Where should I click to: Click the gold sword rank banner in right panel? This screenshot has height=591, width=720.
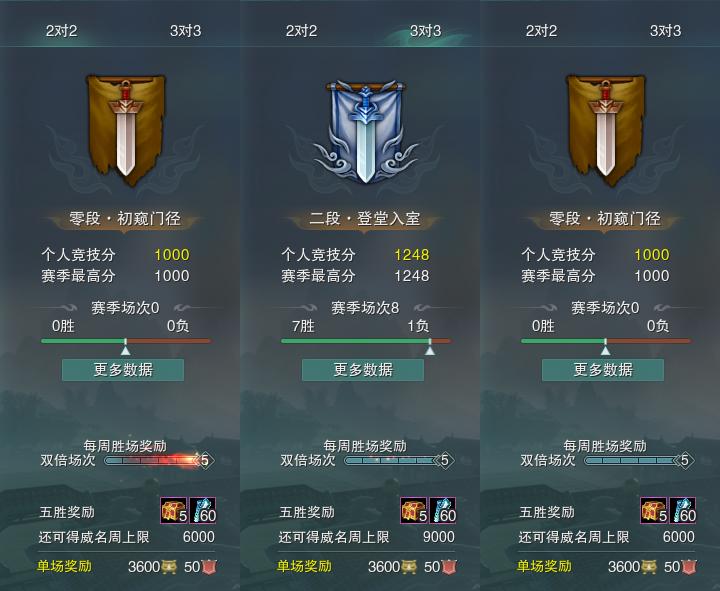605,130
